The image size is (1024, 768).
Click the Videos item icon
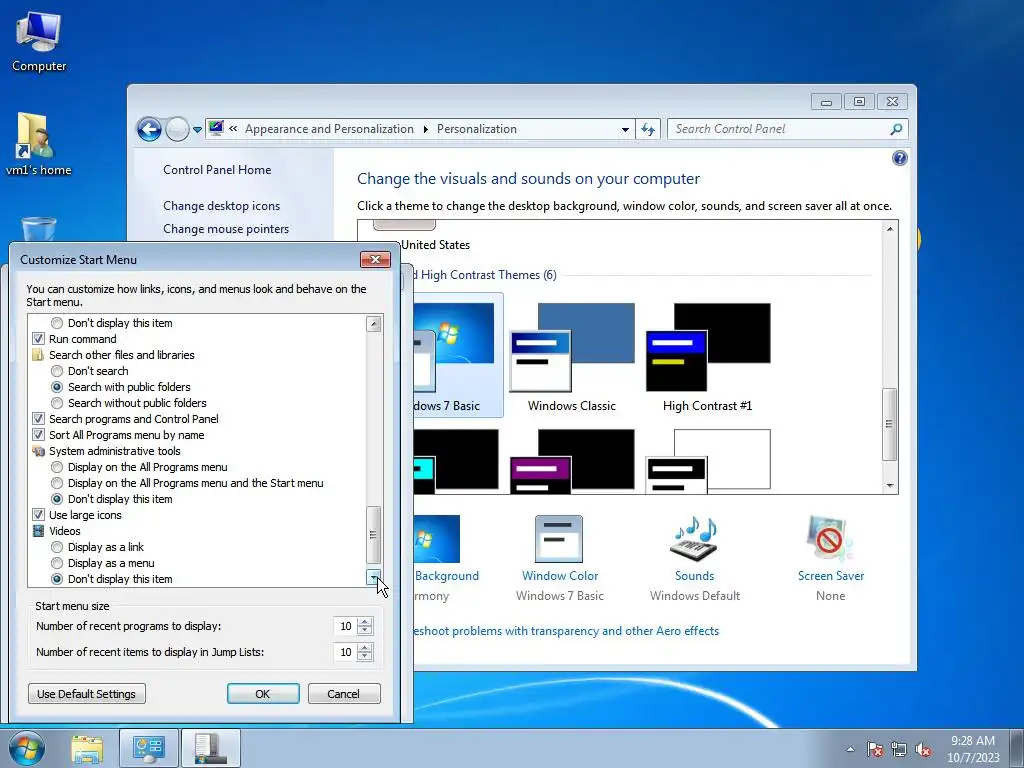39,531
